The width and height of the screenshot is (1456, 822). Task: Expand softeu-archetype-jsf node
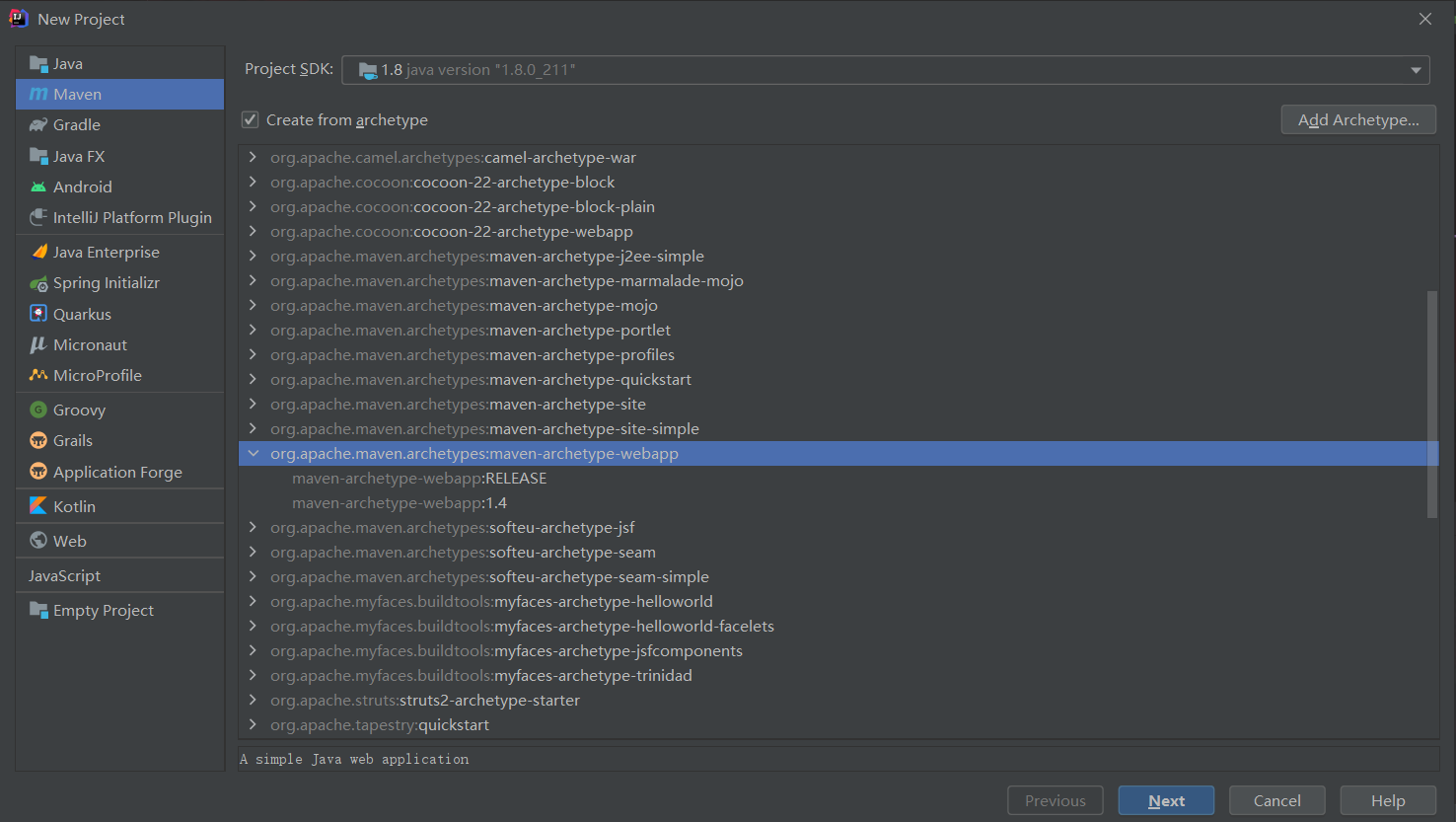(254, 528)
